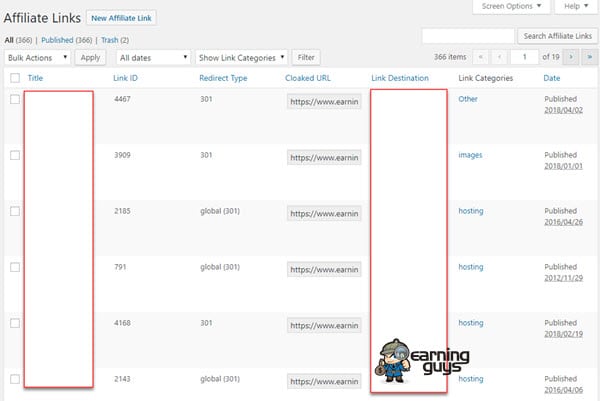Click the date 2016/04/26

pos(563,222)
